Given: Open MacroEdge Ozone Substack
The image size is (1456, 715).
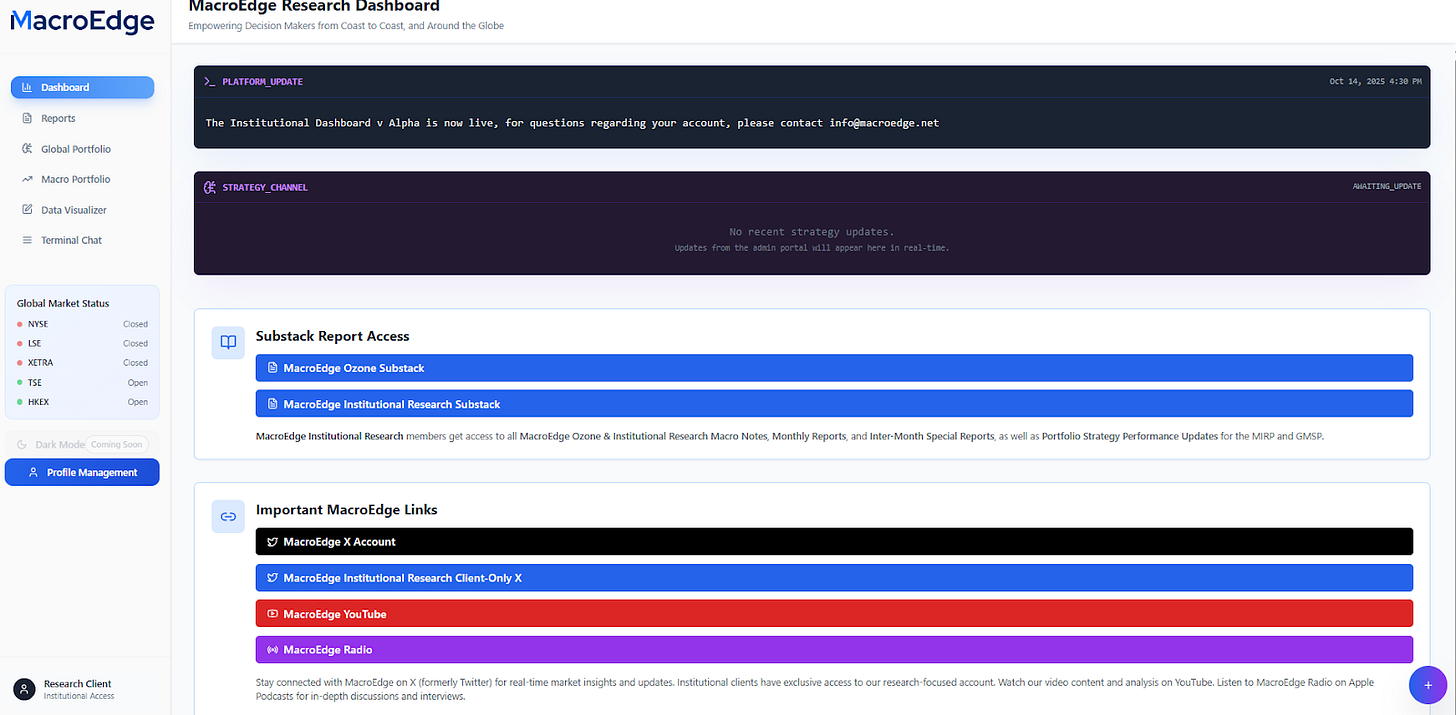Looking at the screenshot, I should 834,368.
